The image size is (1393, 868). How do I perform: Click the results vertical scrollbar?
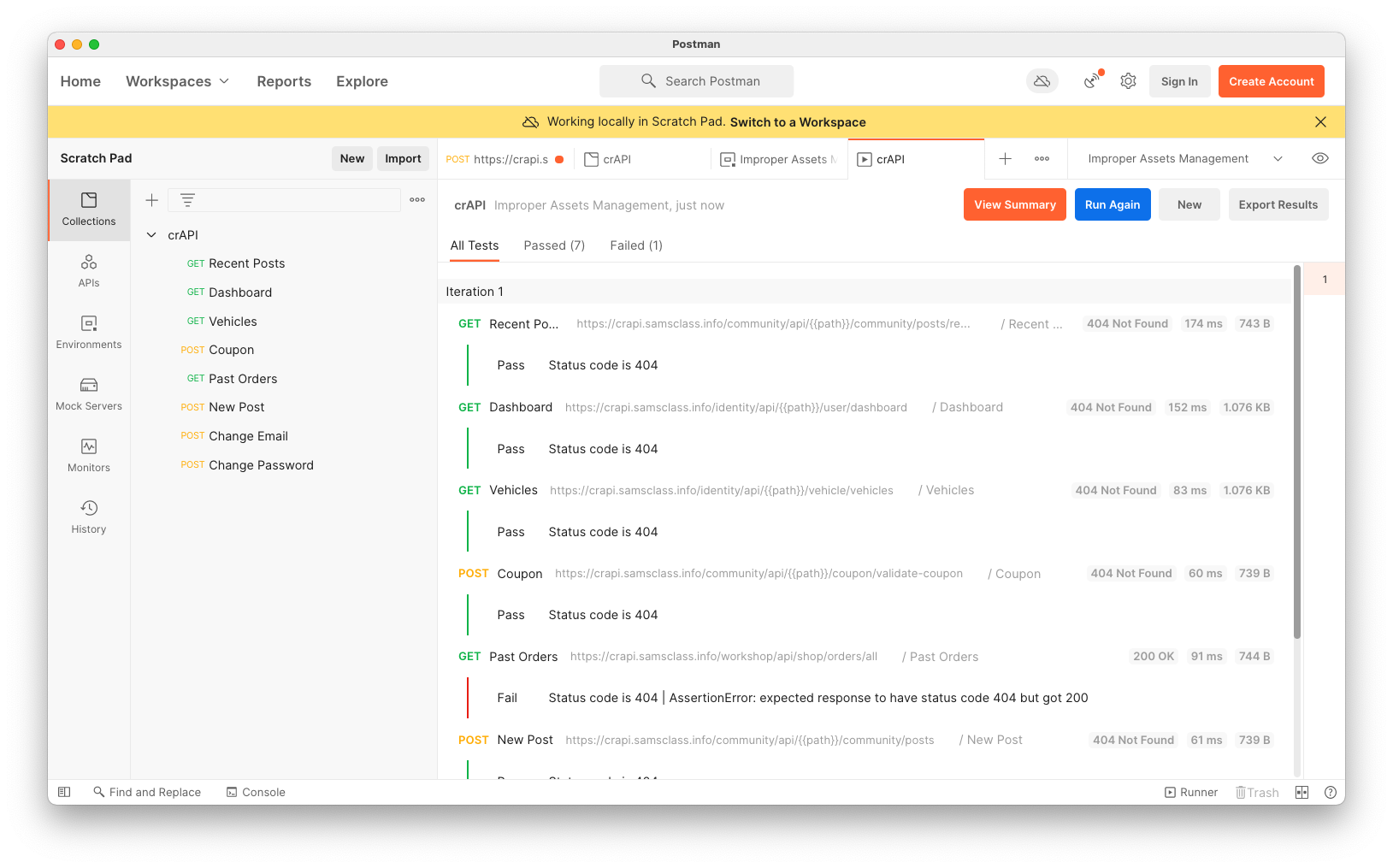coord(1297,452)
